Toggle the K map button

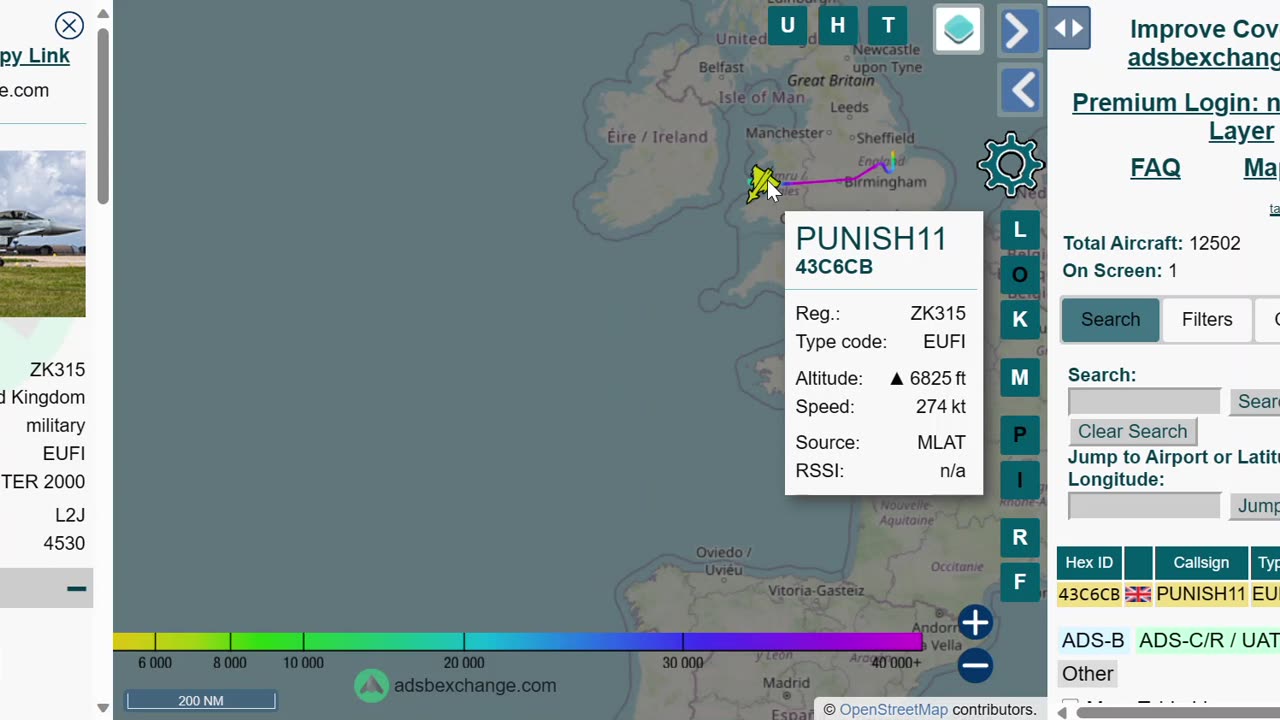coord(1020,320)
